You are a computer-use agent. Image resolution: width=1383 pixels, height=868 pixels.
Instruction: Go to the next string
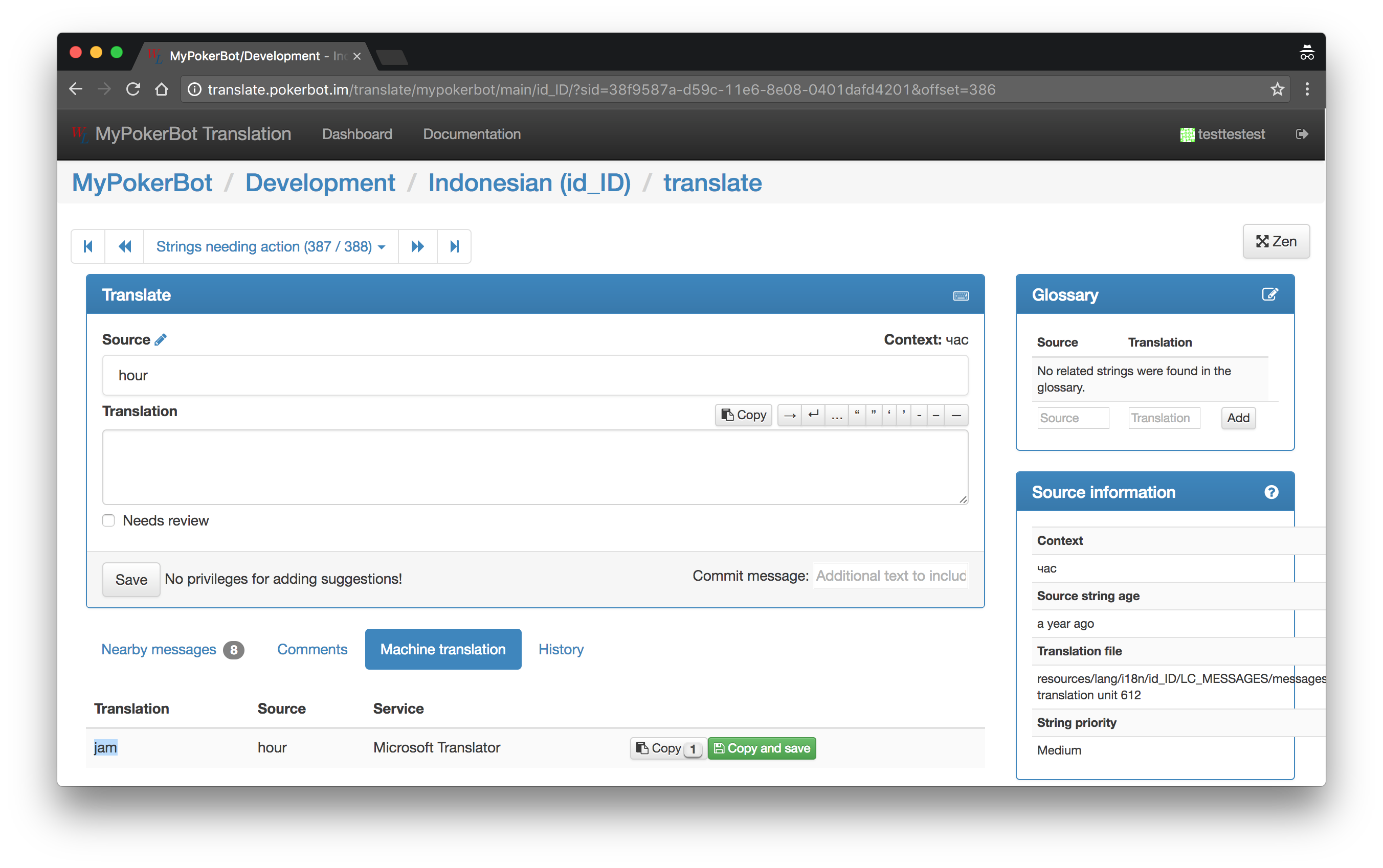pos(417,246)
